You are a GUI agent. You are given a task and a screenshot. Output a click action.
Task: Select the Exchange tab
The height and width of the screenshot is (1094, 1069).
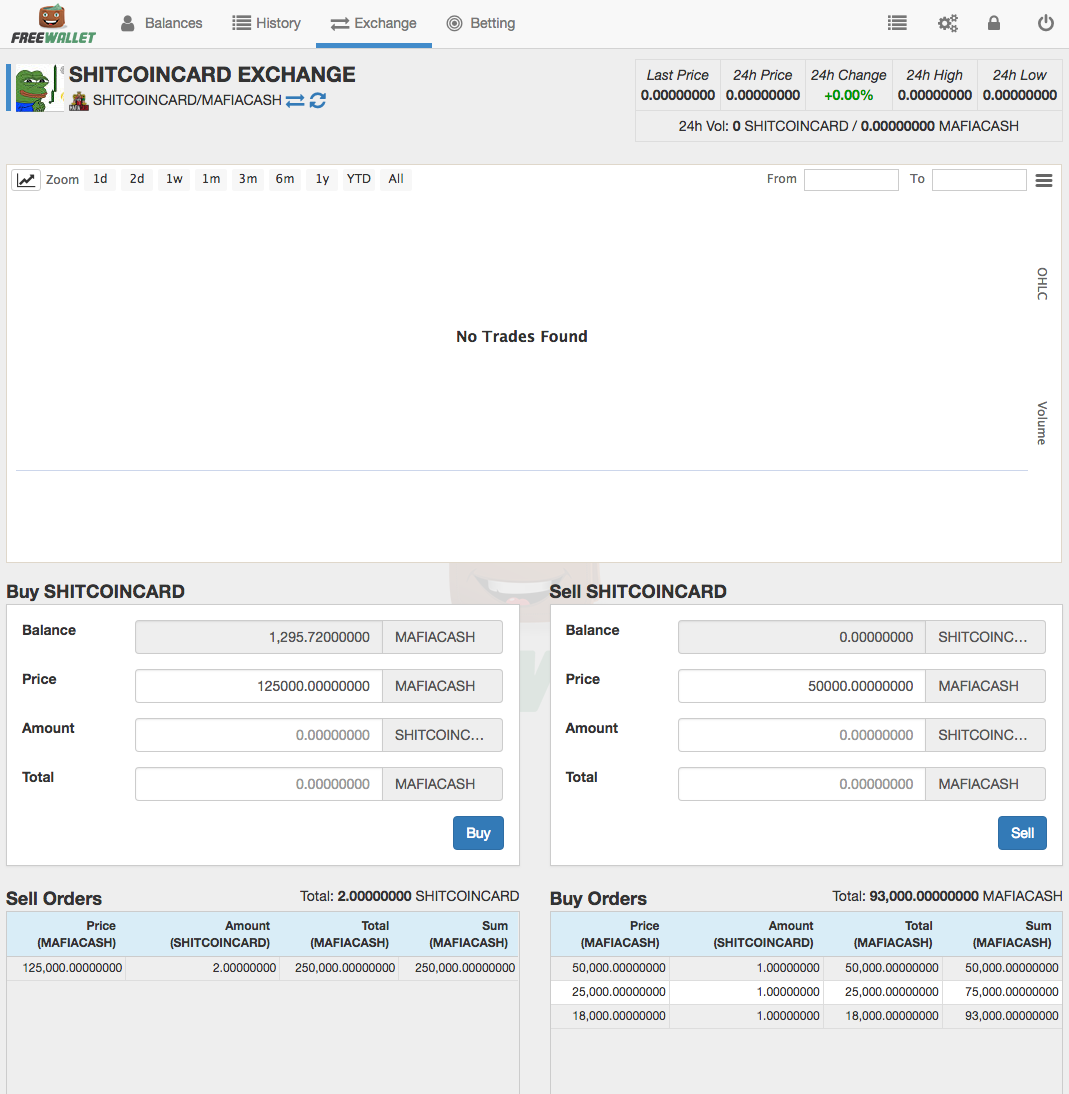point(373,23)
